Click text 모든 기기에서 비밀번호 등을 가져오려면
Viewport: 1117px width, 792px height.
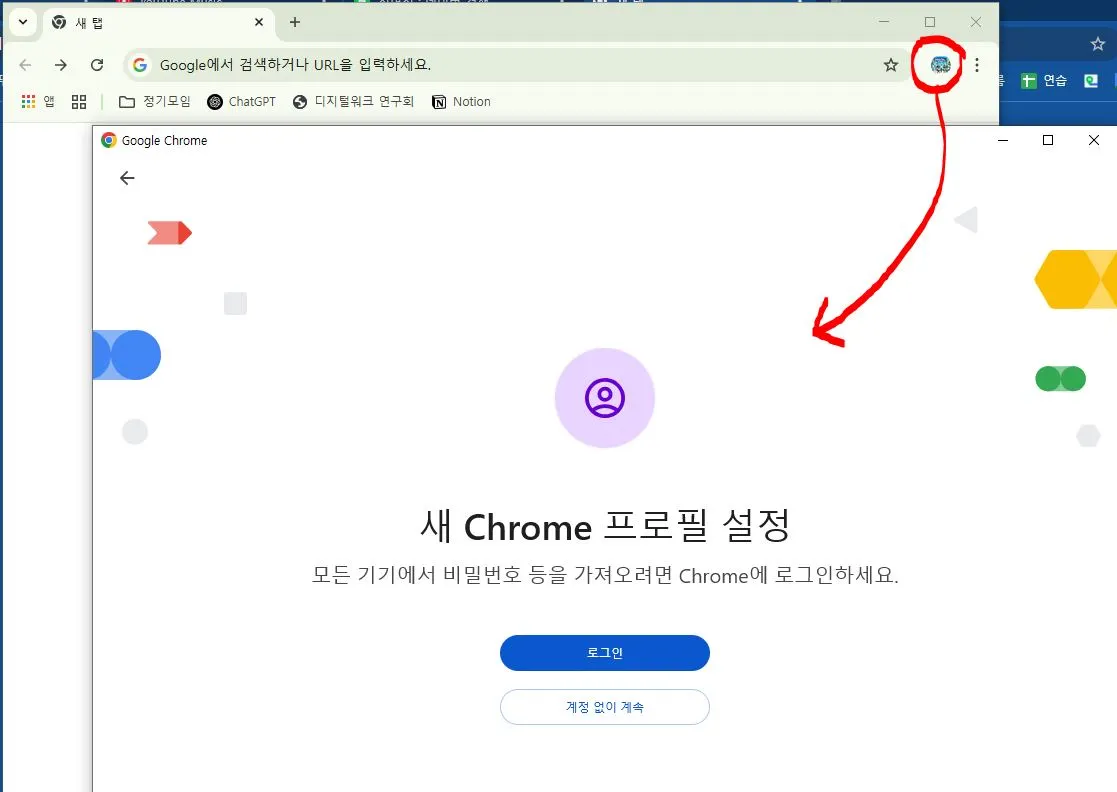[492, 575]
